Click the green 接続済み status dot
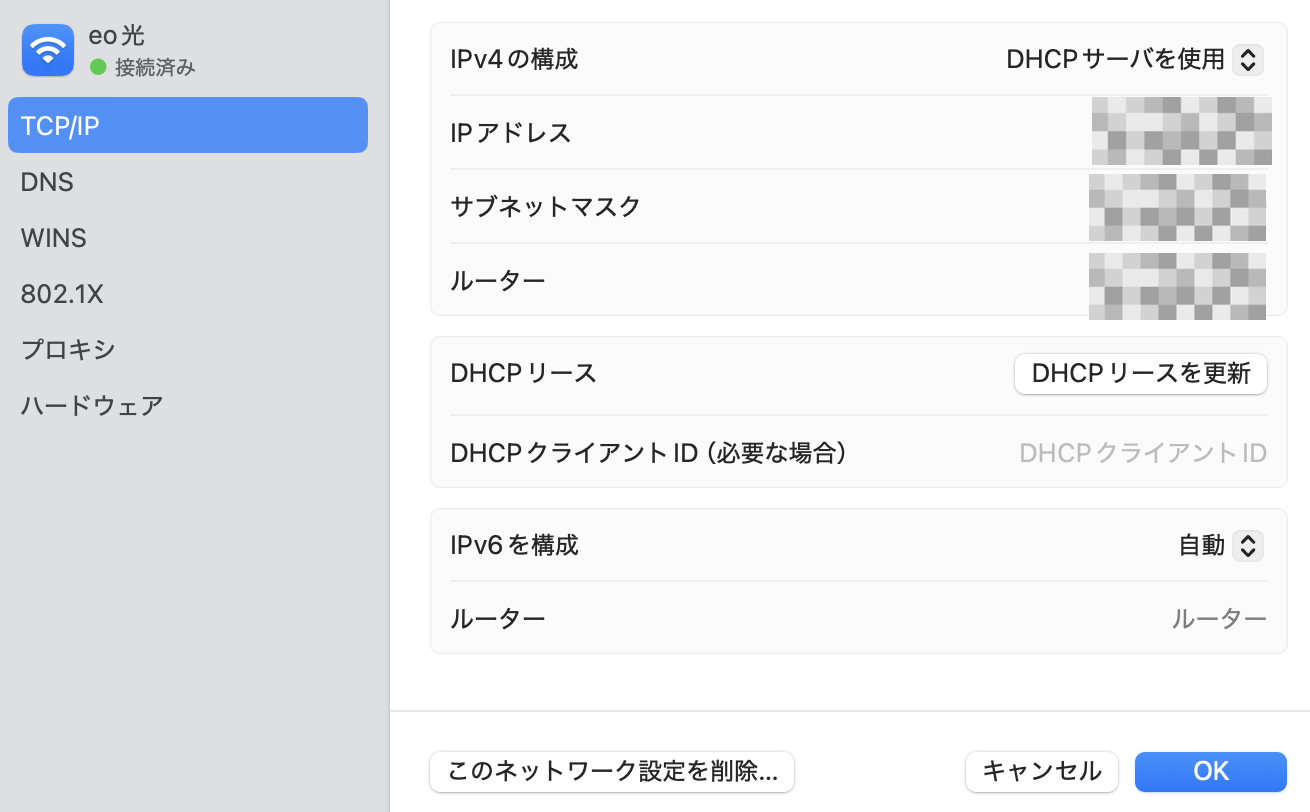This screenshot has height=812, width=1310. (x=98, y=67)
